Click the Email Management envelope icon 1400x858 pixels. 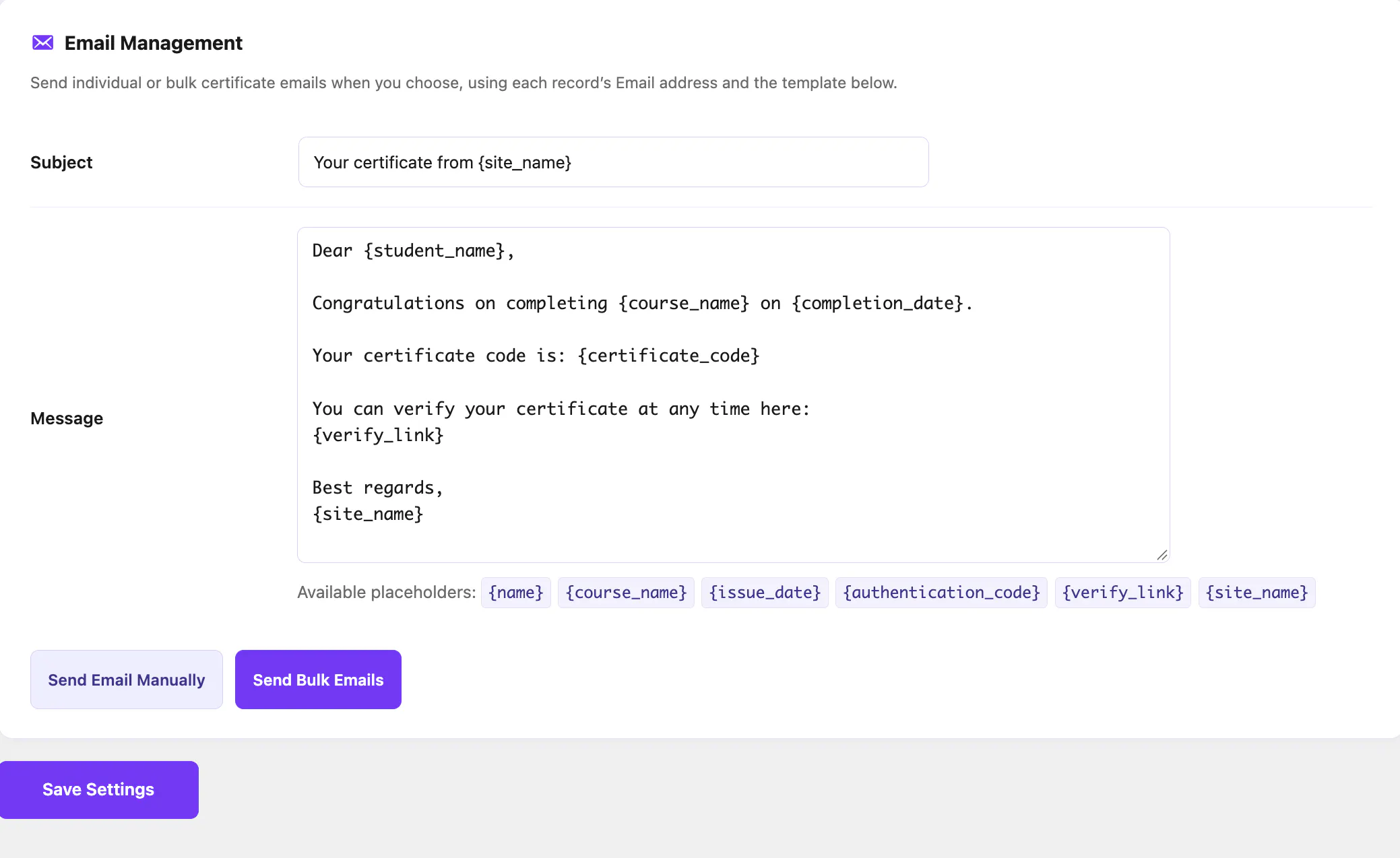tap(42, 42)
